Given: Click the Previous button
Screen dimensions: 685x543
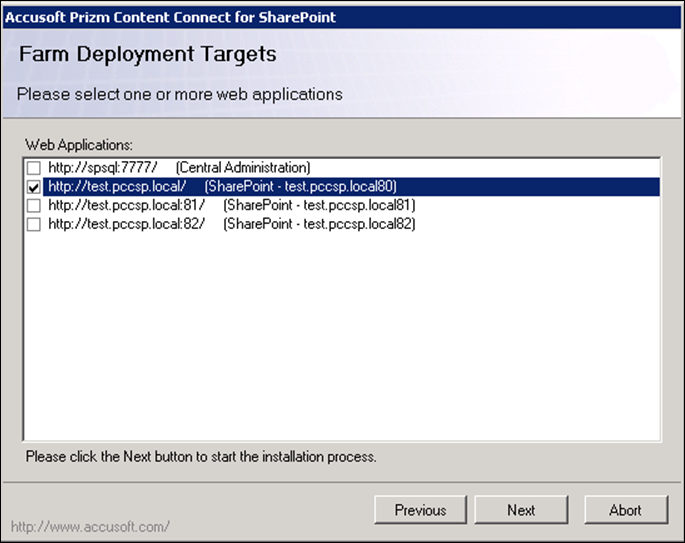Looking at the screenshot, I should 420,510.
